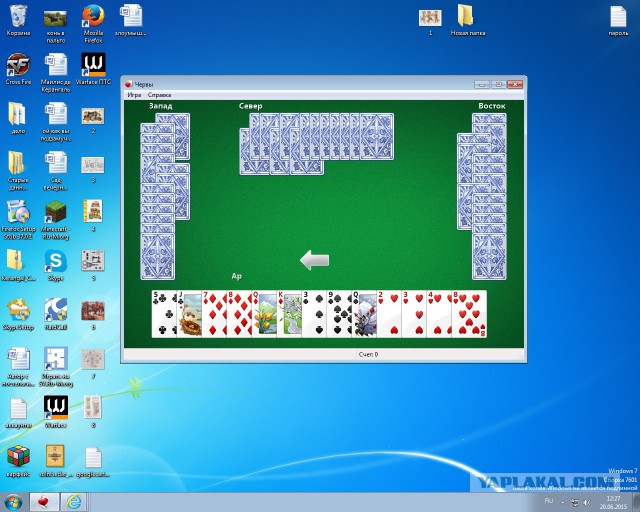The width and height of the screenshot is (640, 512).
Task: Select the Старые folder icon
Action: (x=18, y=171)
